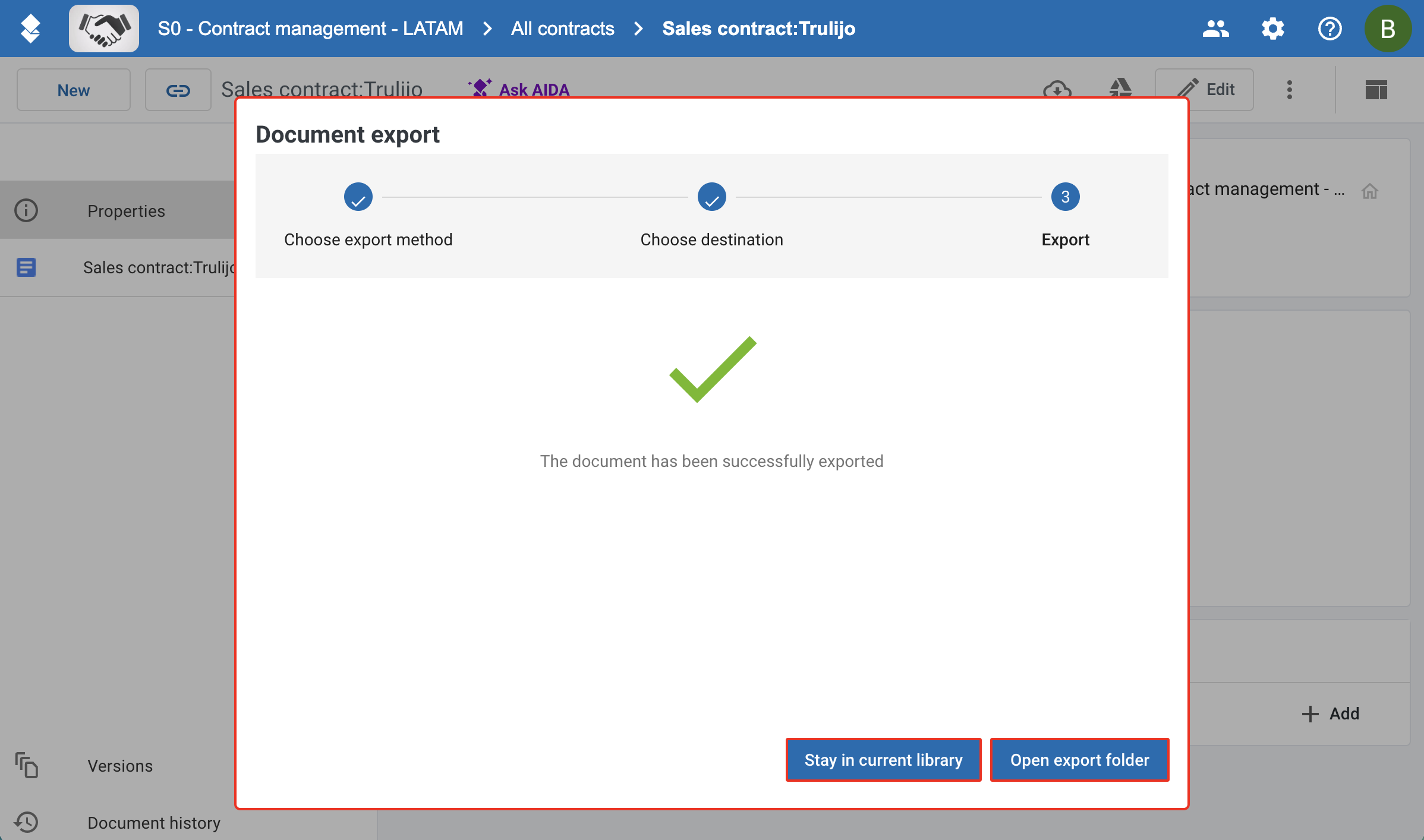Click the Export step 3 circle
Viewport: 1424px width, 840px height.
coord(1066,197)
